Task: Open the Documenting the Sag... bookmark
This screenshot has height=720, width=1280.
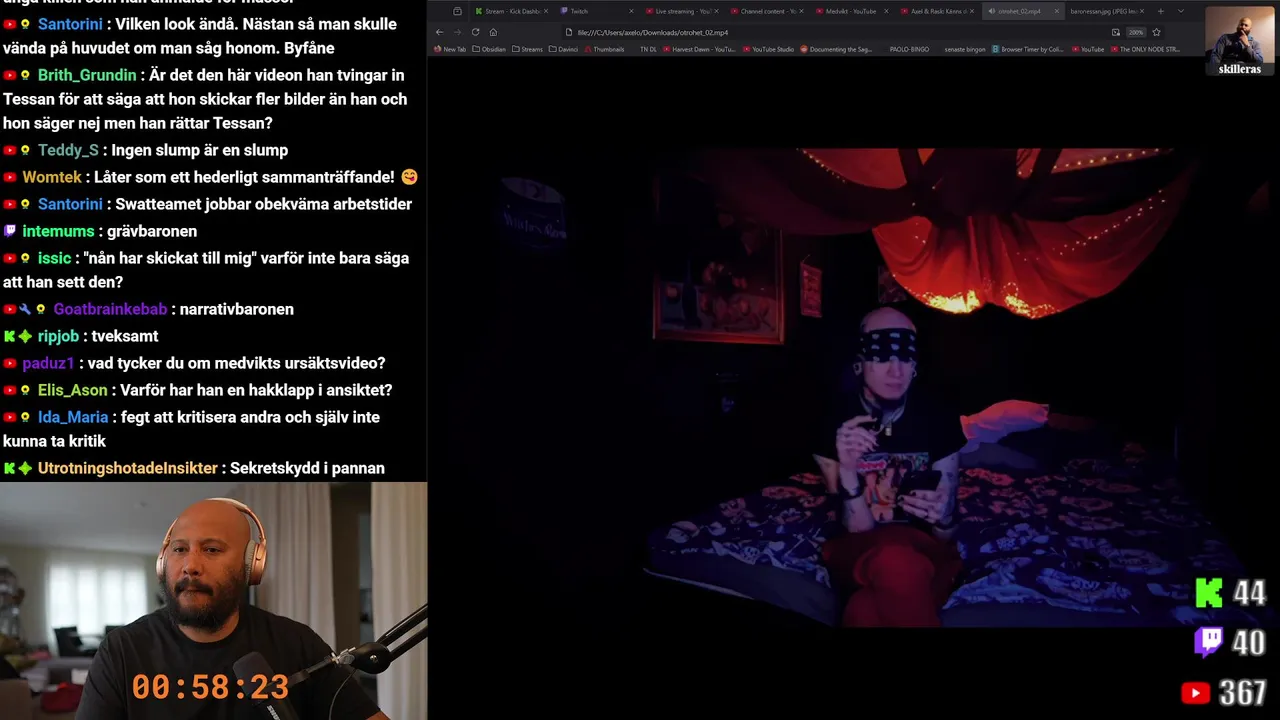Action: pos(836,49)
